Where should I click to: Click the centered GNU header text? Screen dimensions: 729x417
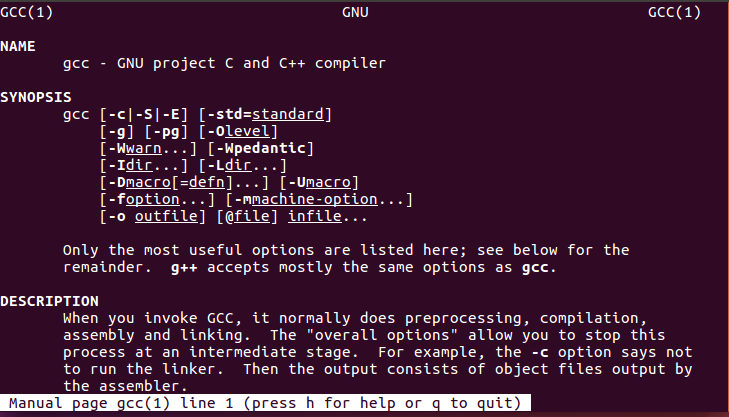(x=355, y=13)
